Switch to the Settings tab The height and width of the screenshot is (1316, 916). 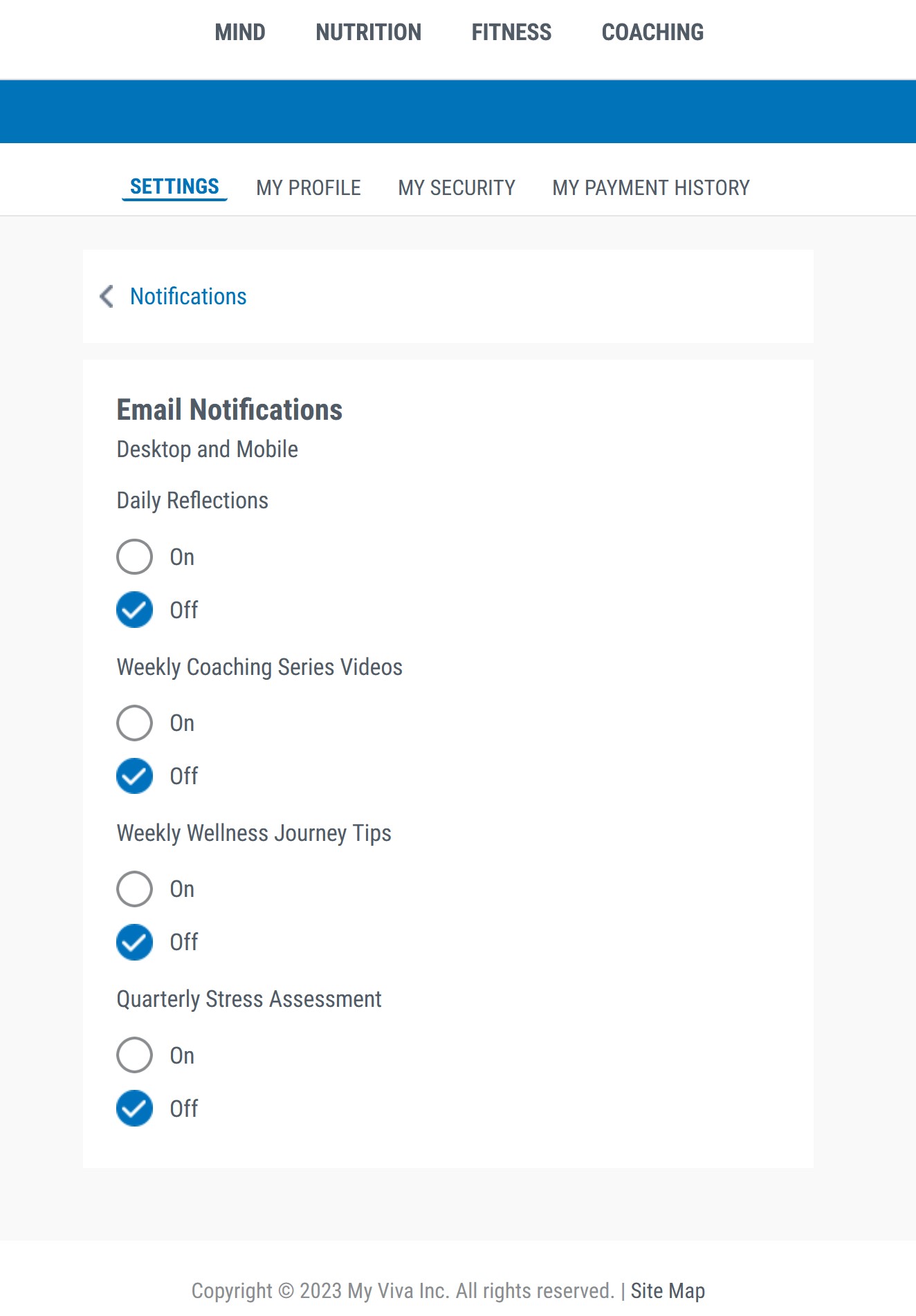(174, 187)
